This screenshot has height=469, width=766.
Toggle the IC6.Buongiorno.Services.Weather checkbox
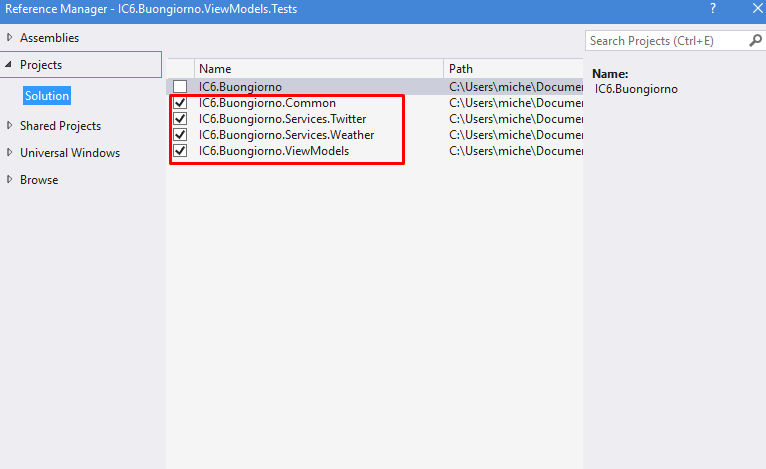(180, 135)
